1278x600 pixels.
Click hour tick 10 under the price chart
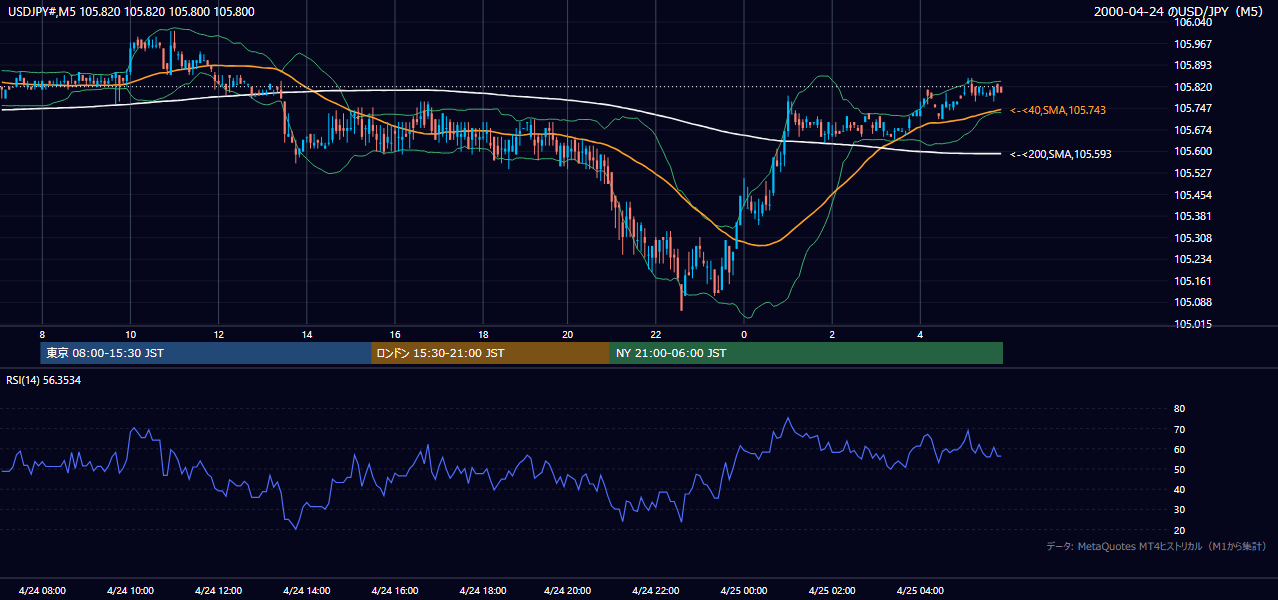pyautogui.click(x=130, y=334)
